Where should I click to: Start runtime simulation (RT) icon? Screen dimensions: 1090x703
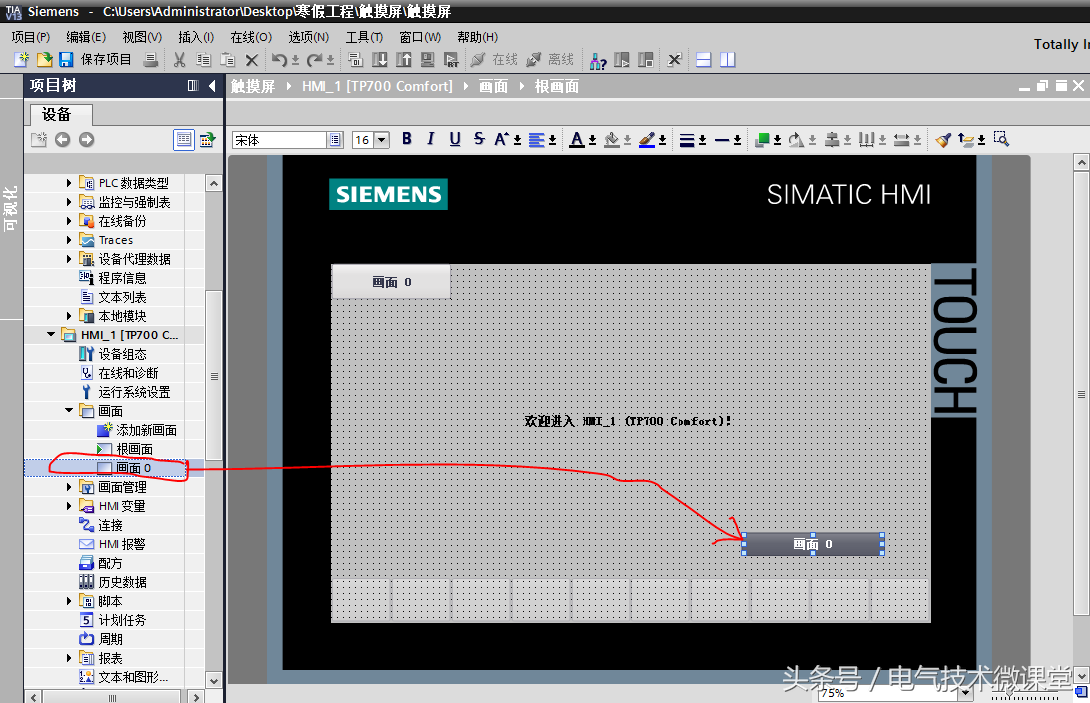tap(451, 60)
